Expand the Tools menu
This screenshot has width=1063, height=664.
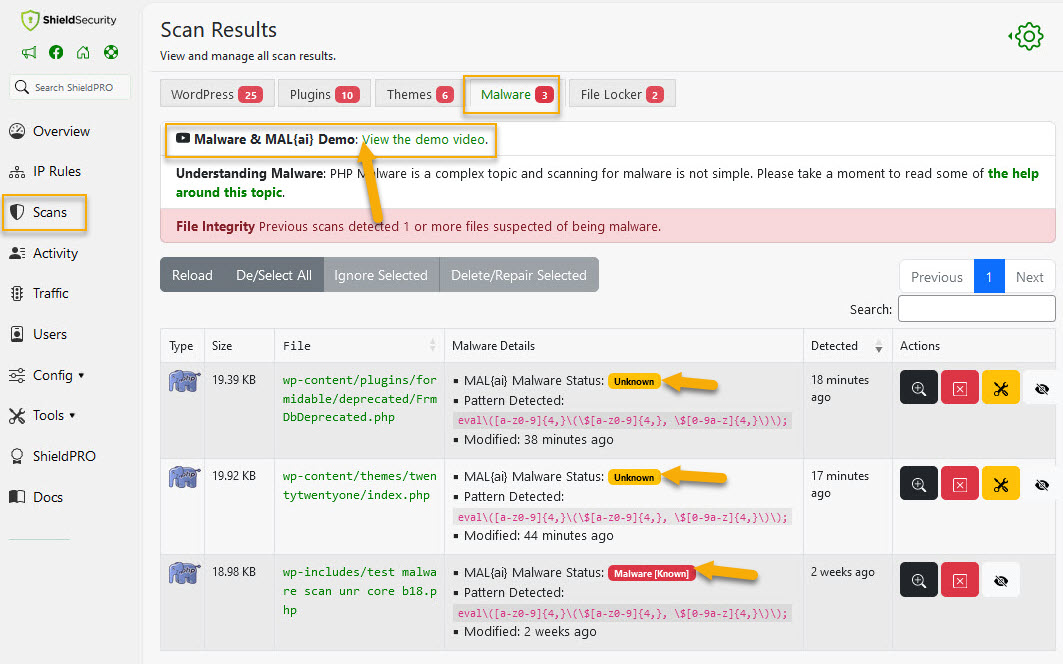pos(42,415)
